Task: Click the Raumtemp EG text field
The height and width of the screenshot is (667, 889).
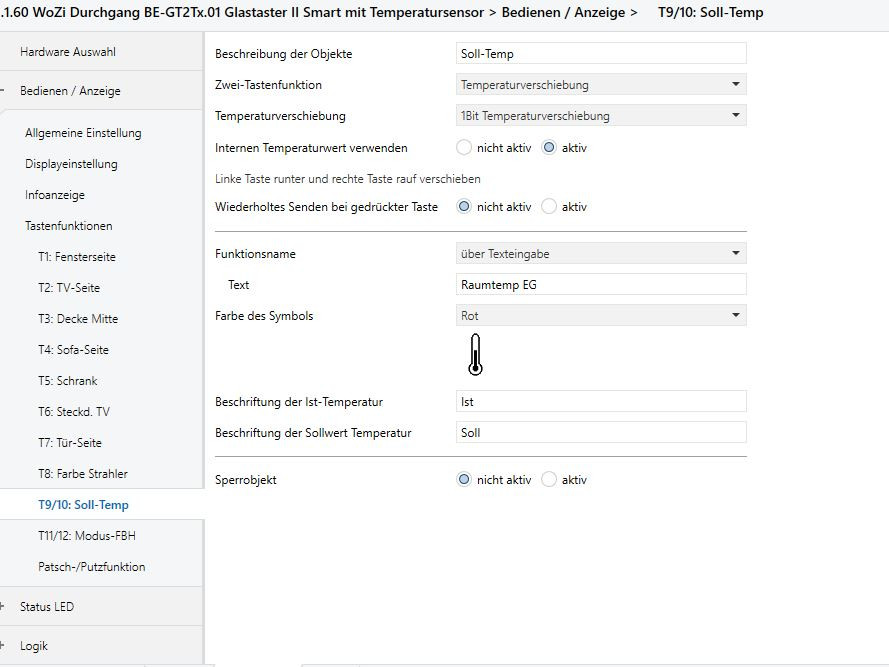Action: (x=600, y=285)
